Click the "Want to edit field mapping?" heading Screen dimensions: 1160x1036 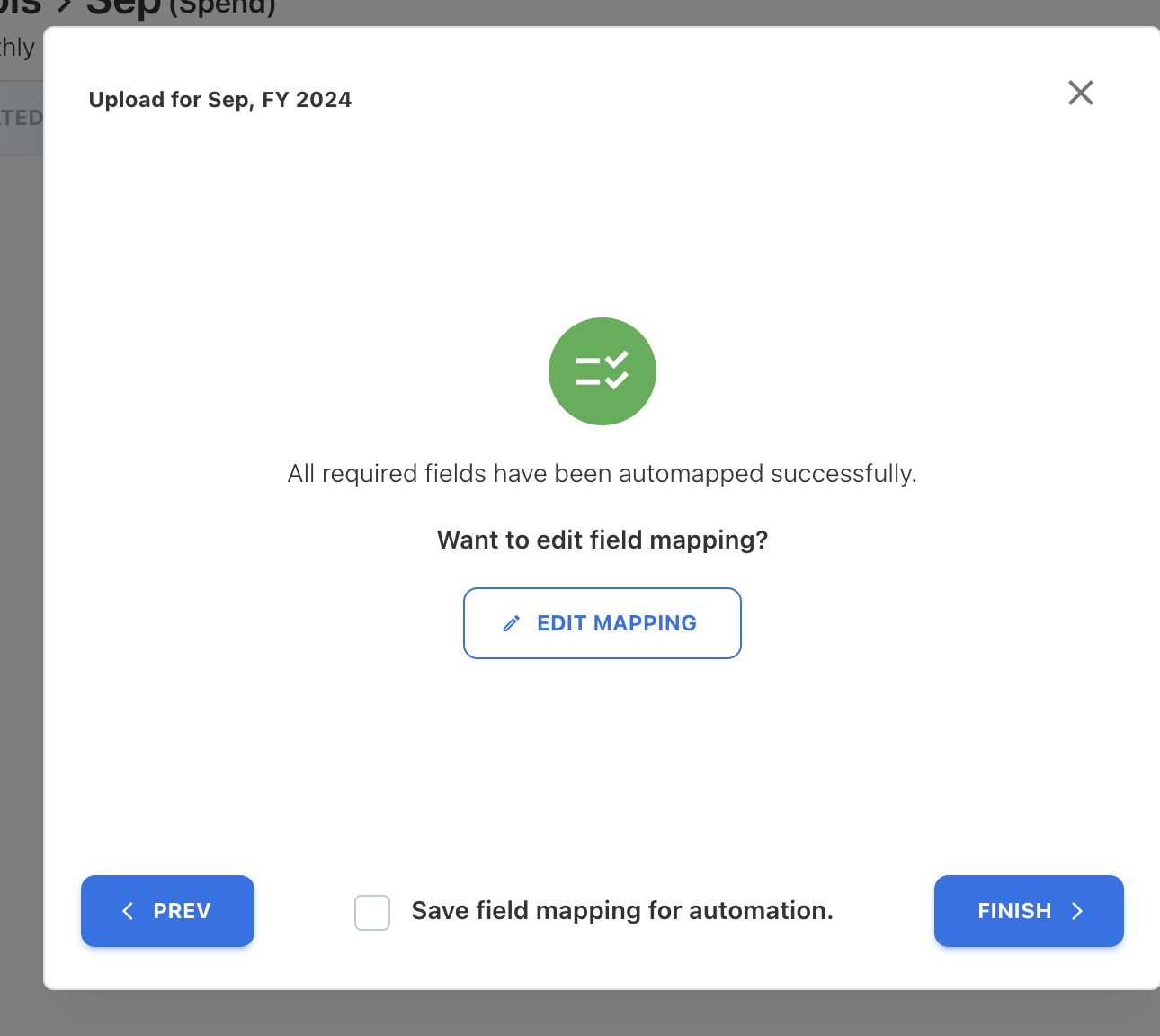pos(602,540)
